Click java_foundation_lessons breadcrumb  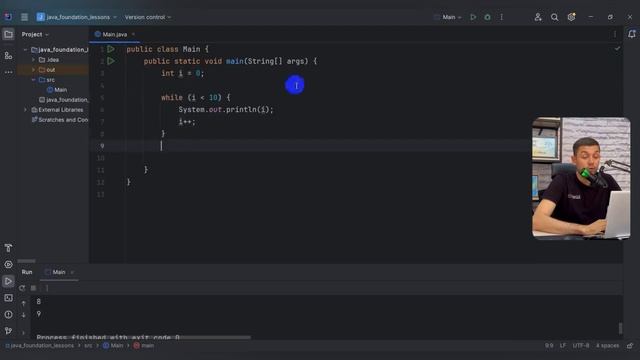[40, 346]
